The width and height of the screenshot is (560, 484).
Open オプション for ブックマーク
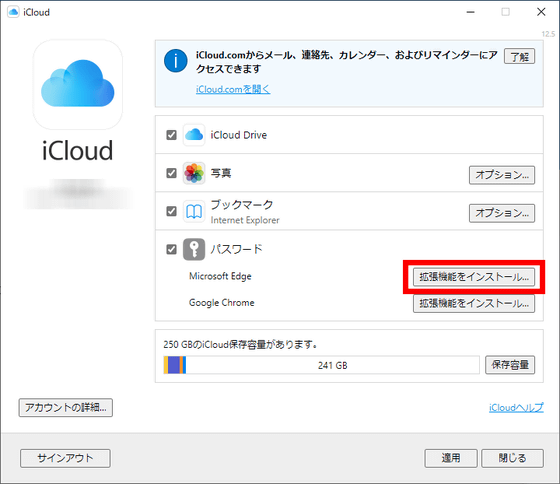pos(502,213)
